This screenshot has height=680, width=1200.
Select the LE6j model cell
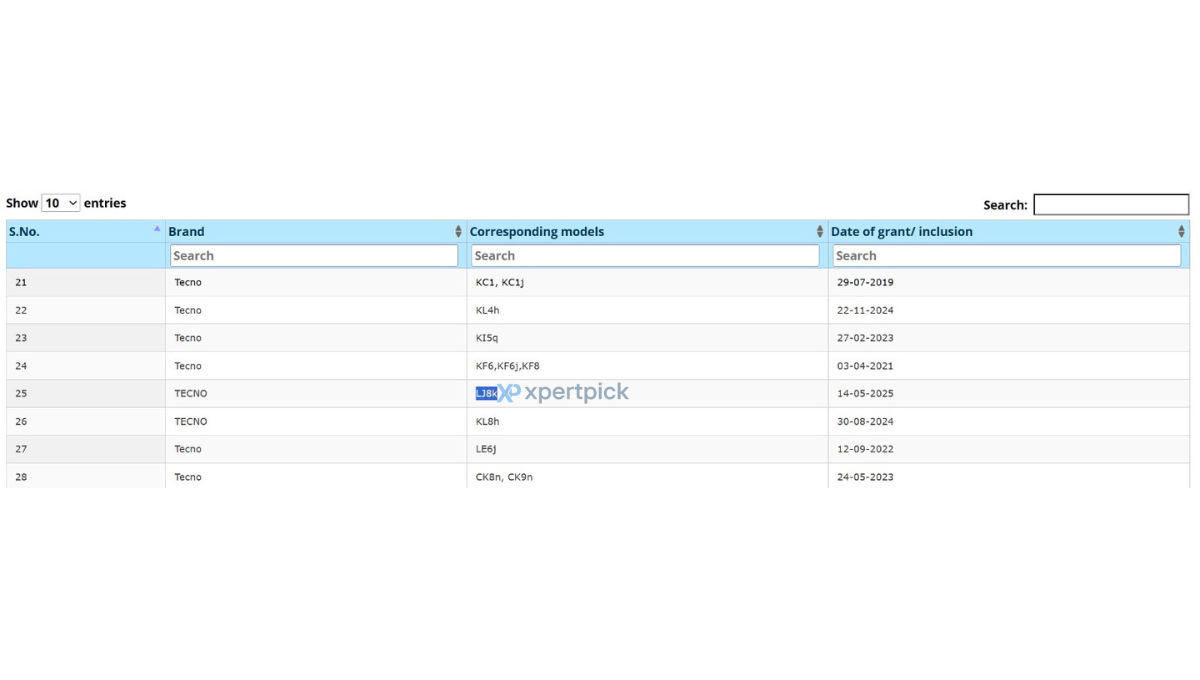(486, 450)
